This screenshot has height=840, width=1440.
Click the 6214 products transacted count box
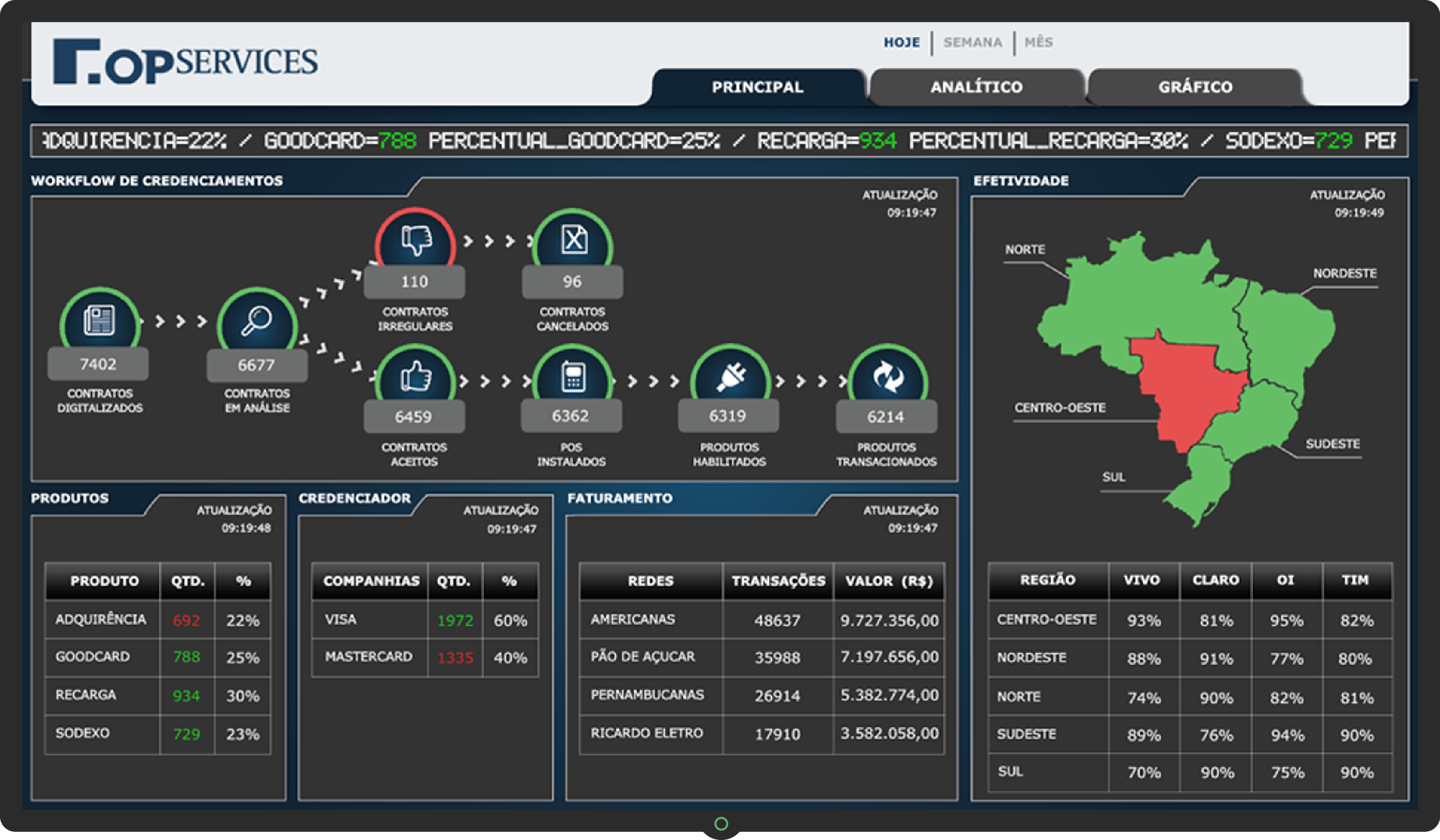[886, 417]
